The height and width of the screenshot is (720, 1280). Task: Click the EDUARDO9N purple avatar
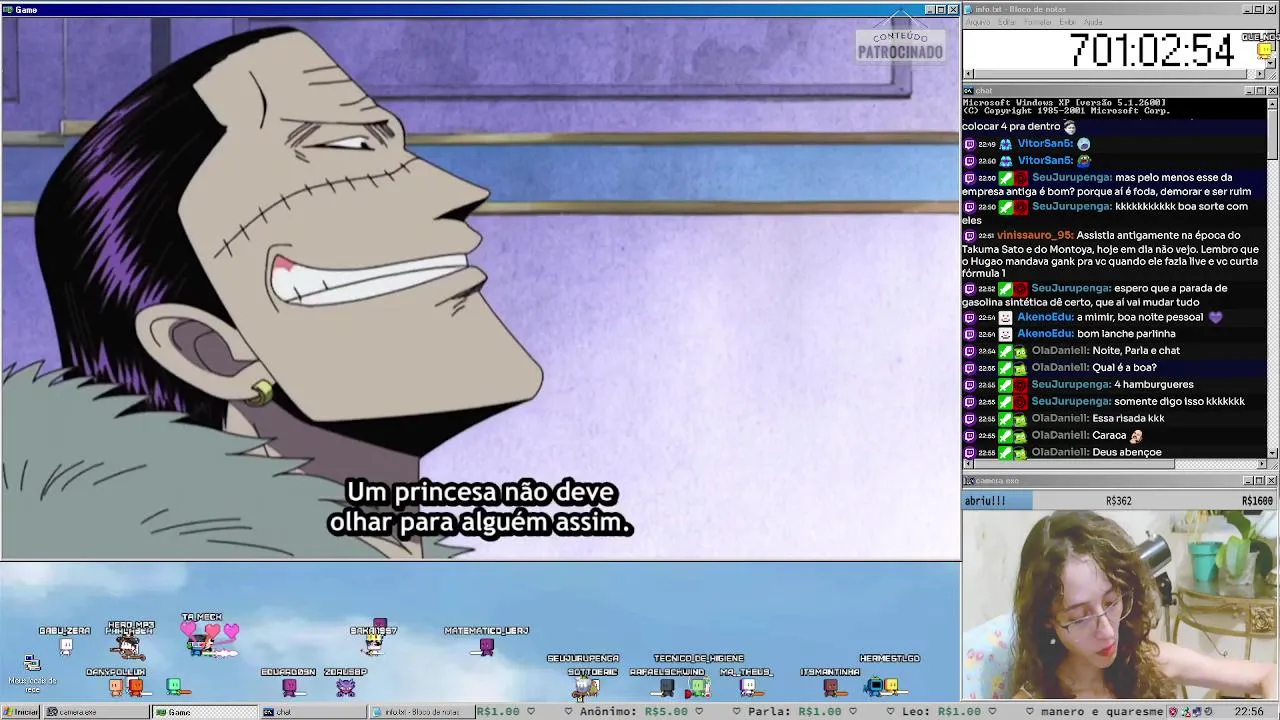290,687
